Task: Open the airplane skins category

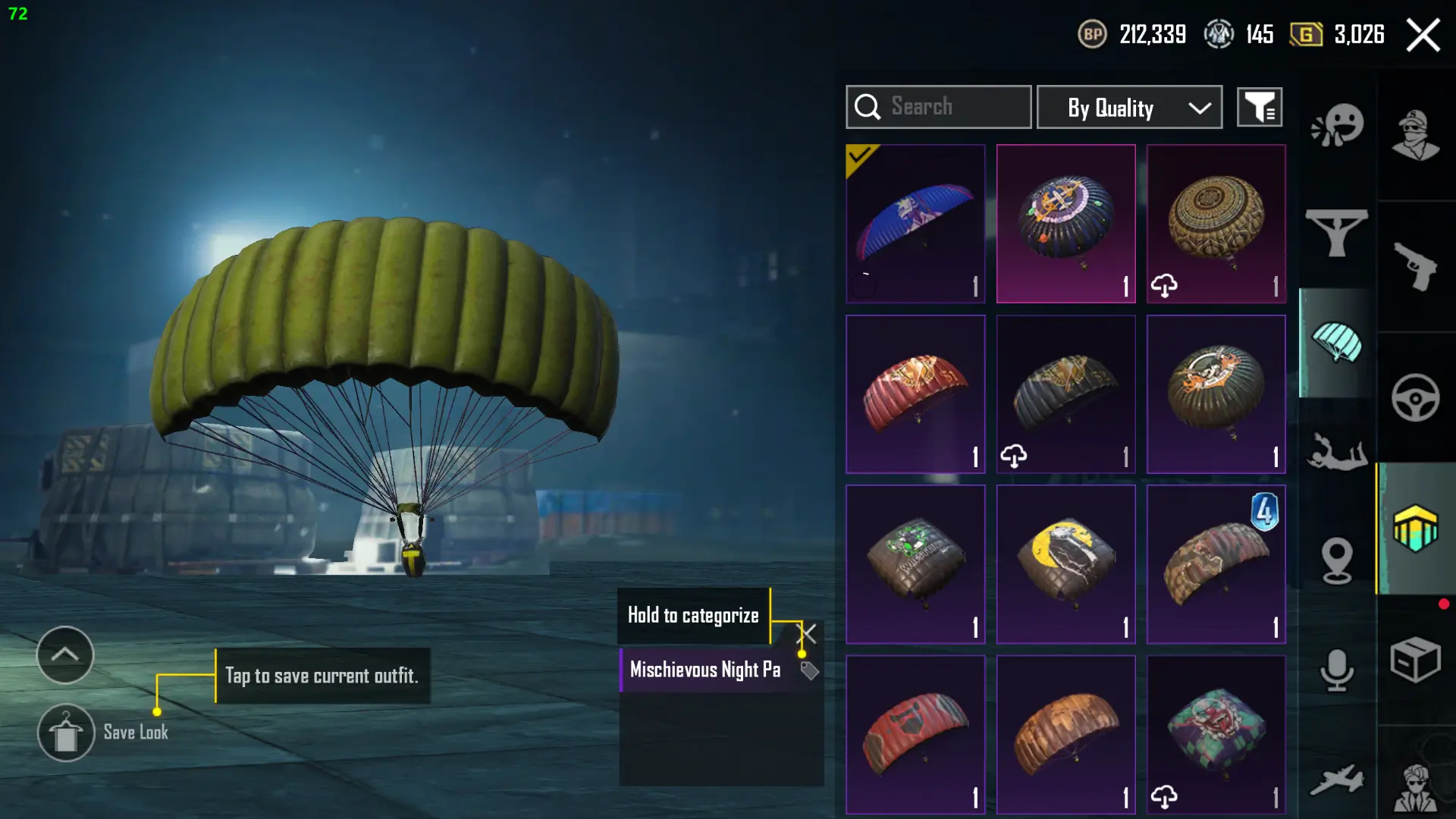Action: [x=1336, y=780]
